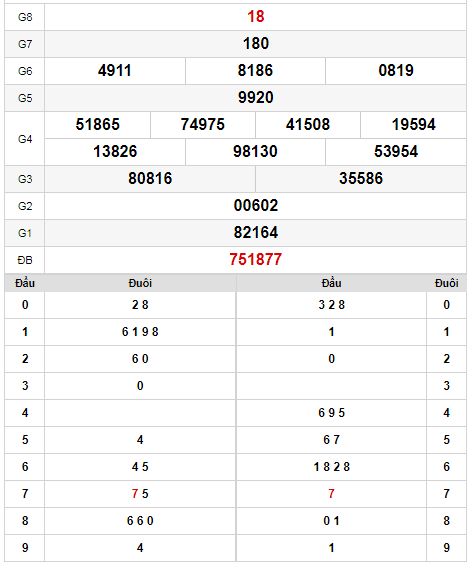Select the G6 number 4911
This screenshot has height=566, width=471.
point(115,71)
